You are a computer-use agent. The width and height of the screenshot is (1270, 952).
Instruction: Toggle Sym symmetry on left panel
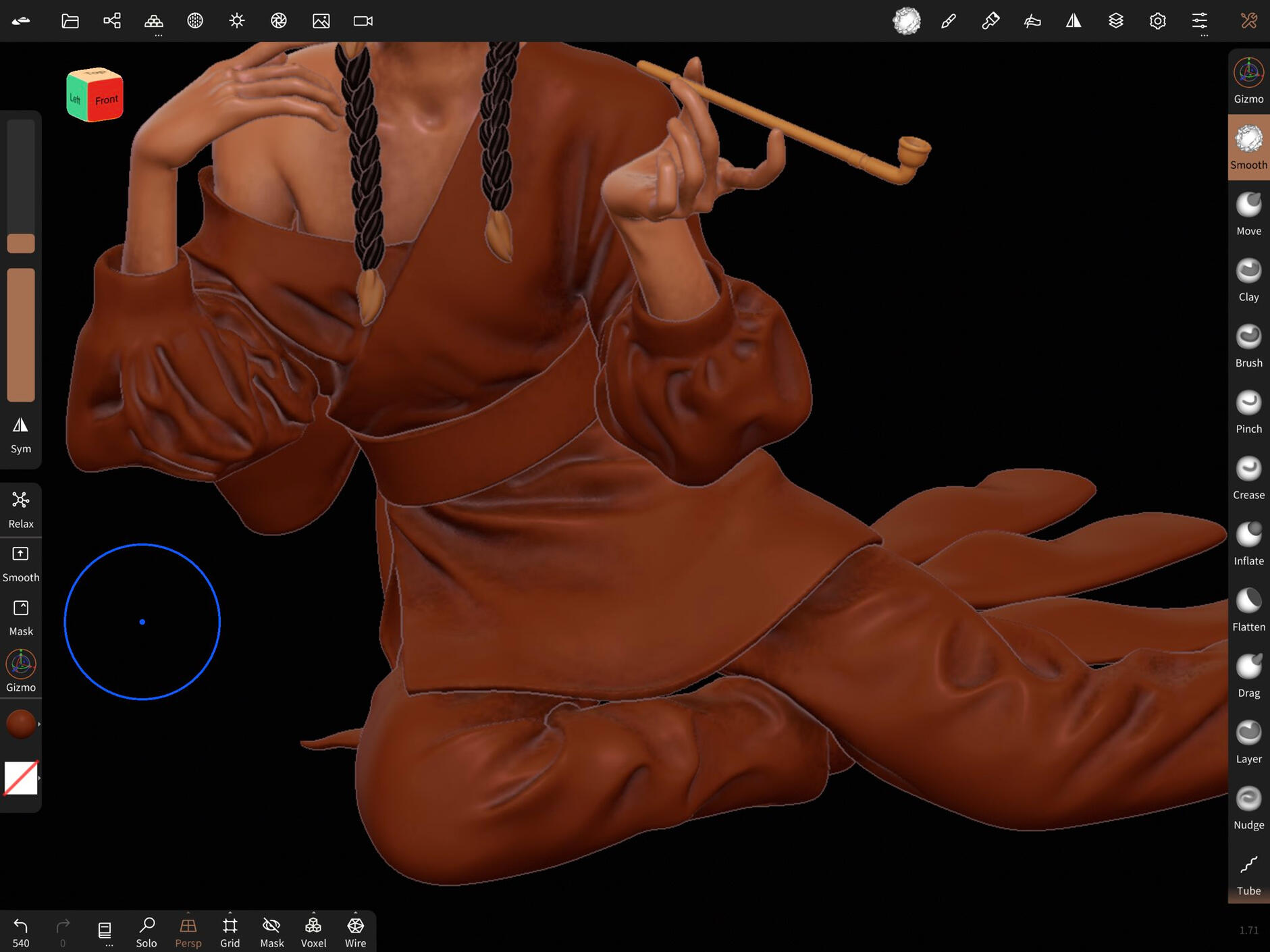pyautogui.click(x=20, y=434)
